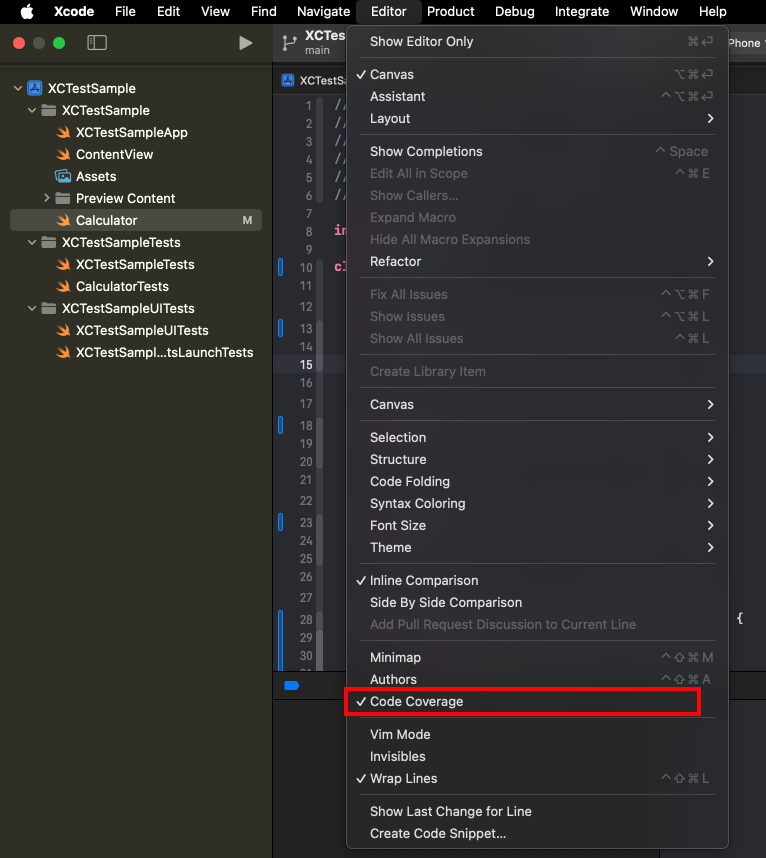Open the Product menu
Viewport: 766px width, 858px height.
(450, 11)
